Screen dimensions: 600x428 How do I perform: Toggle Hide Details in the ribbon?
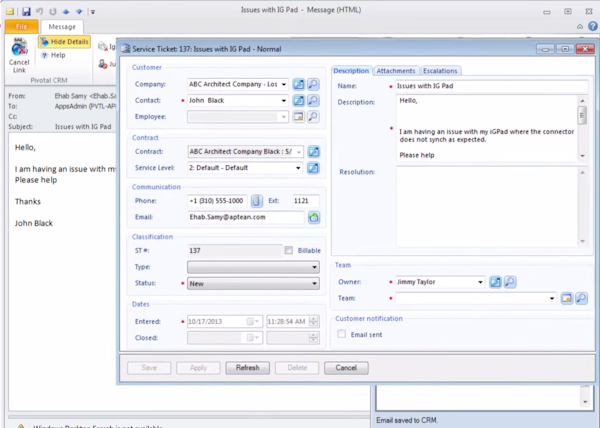click(x=65, y=42)
